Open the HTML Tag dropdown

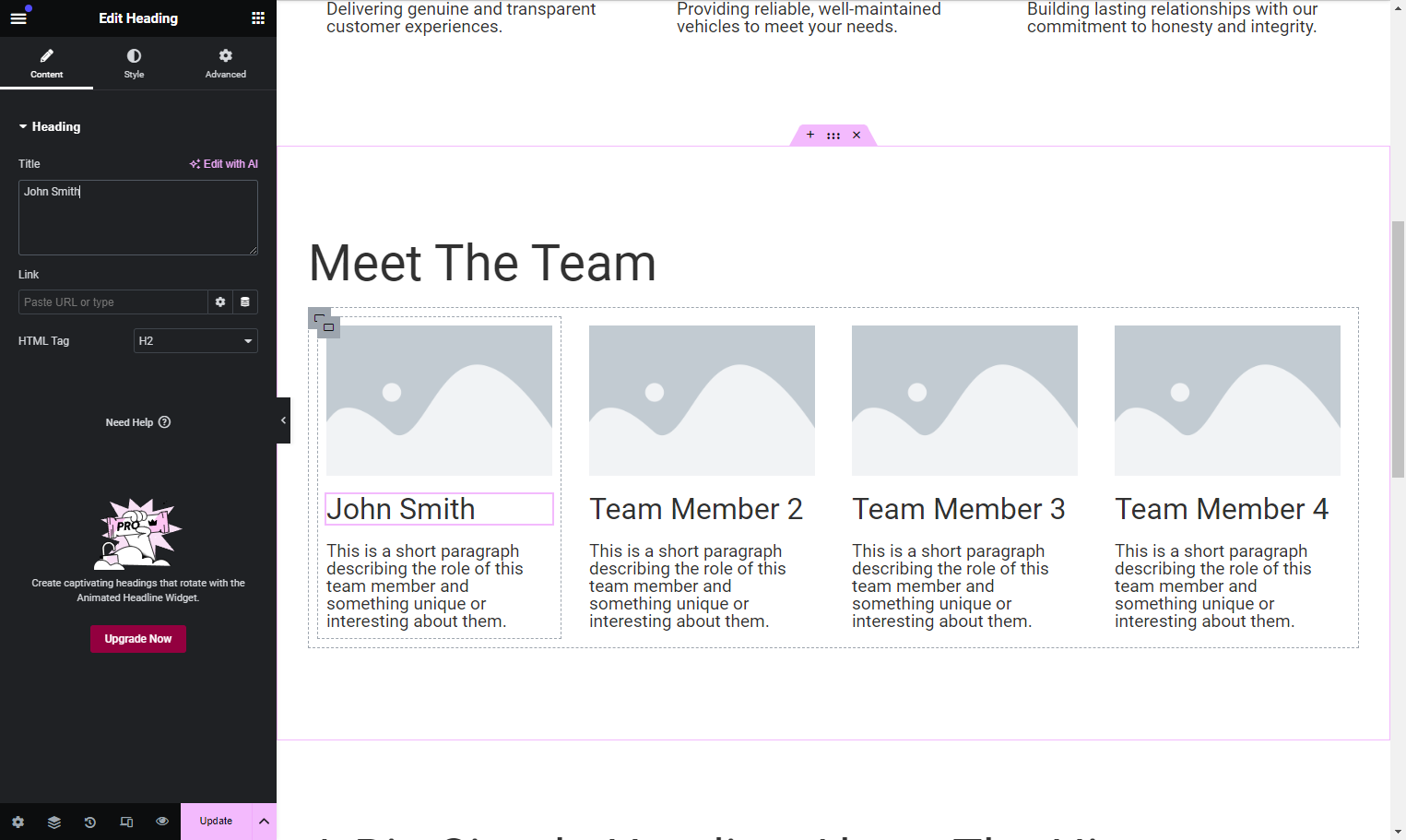click(x=195, y=341)
